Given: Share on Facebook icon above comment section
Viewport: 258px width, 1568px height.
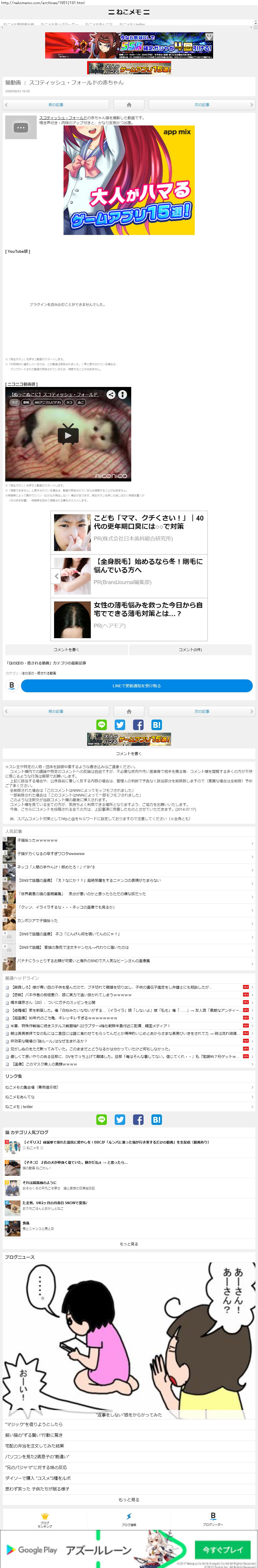Looking at the screenshot, I should click(x=138, y=724).
